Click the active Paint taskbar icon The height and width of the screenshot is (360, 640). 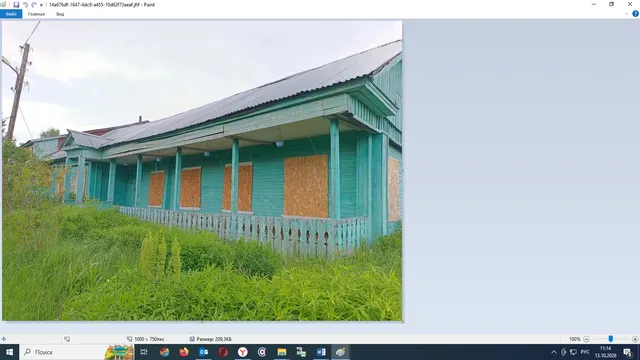click(340, 352)
